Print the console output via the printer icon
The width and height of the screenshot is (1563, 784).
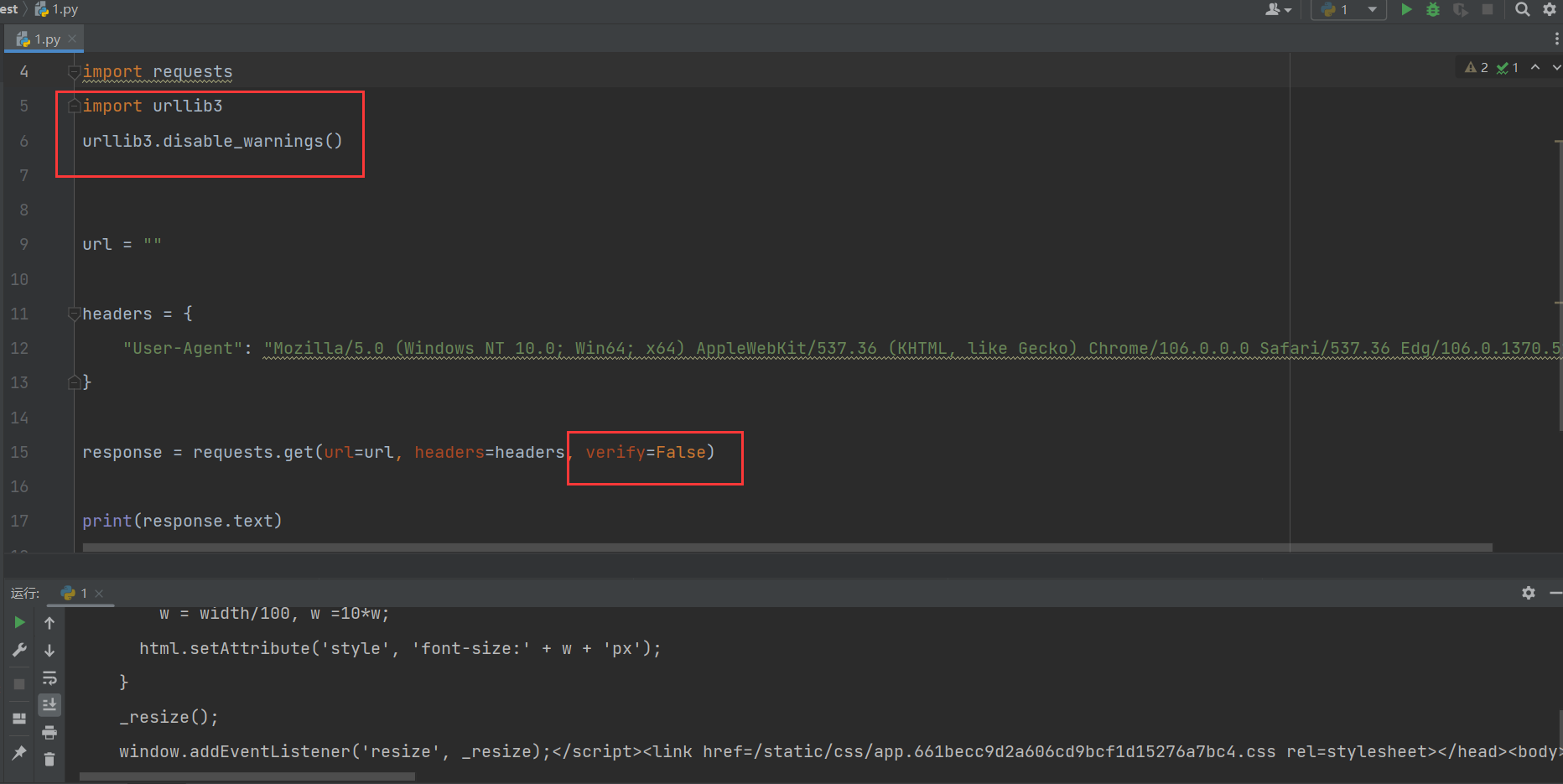pyautogui.click(x=49, y=732)
